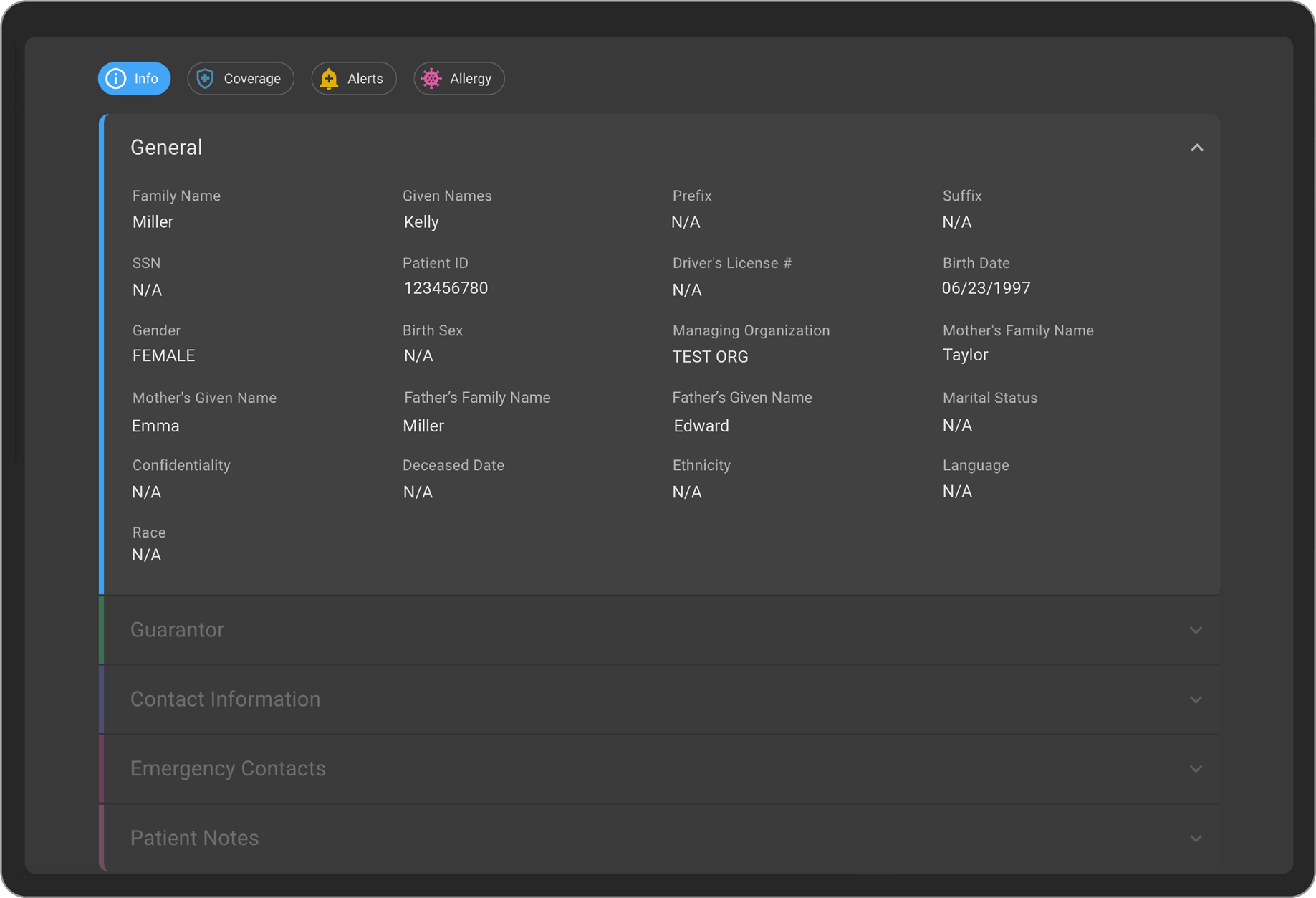Click the yellow Alerts bell icon
Viewport: 1316px width, 898px height.
329,79
